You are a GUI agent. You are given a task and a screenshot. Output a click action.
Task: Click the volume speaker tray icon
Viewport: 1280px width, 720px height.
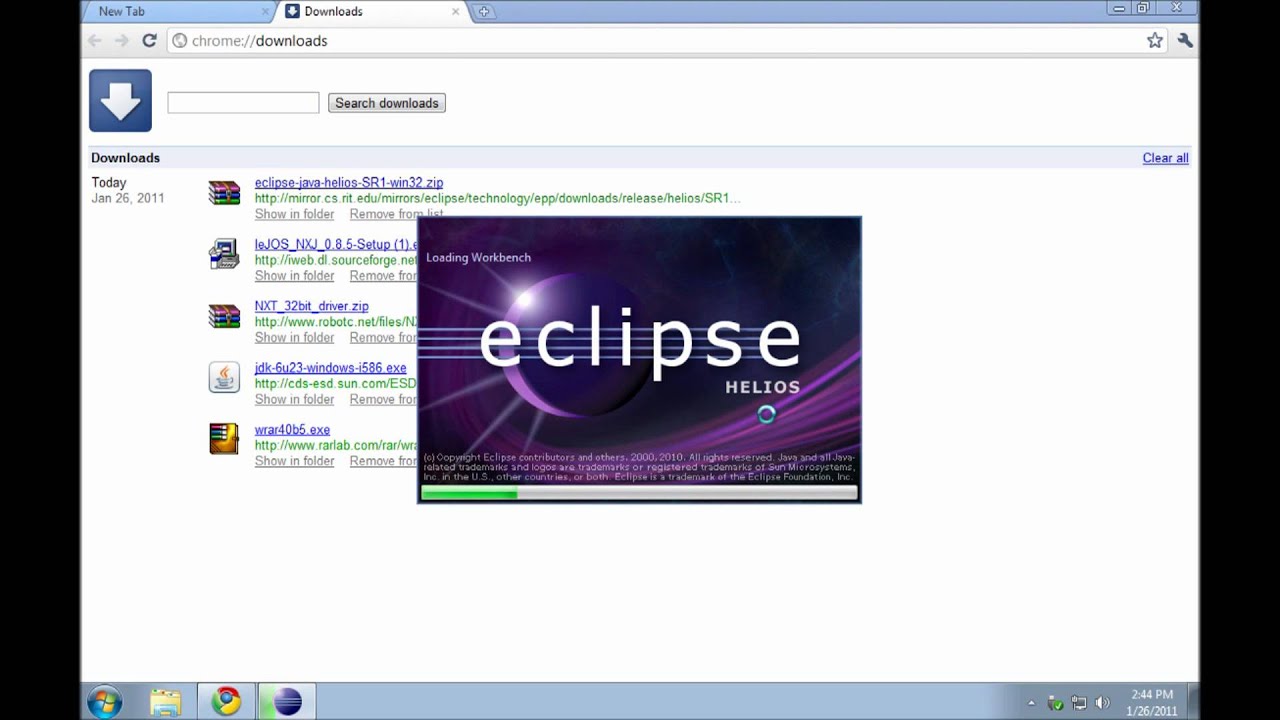pos(1103,703)
